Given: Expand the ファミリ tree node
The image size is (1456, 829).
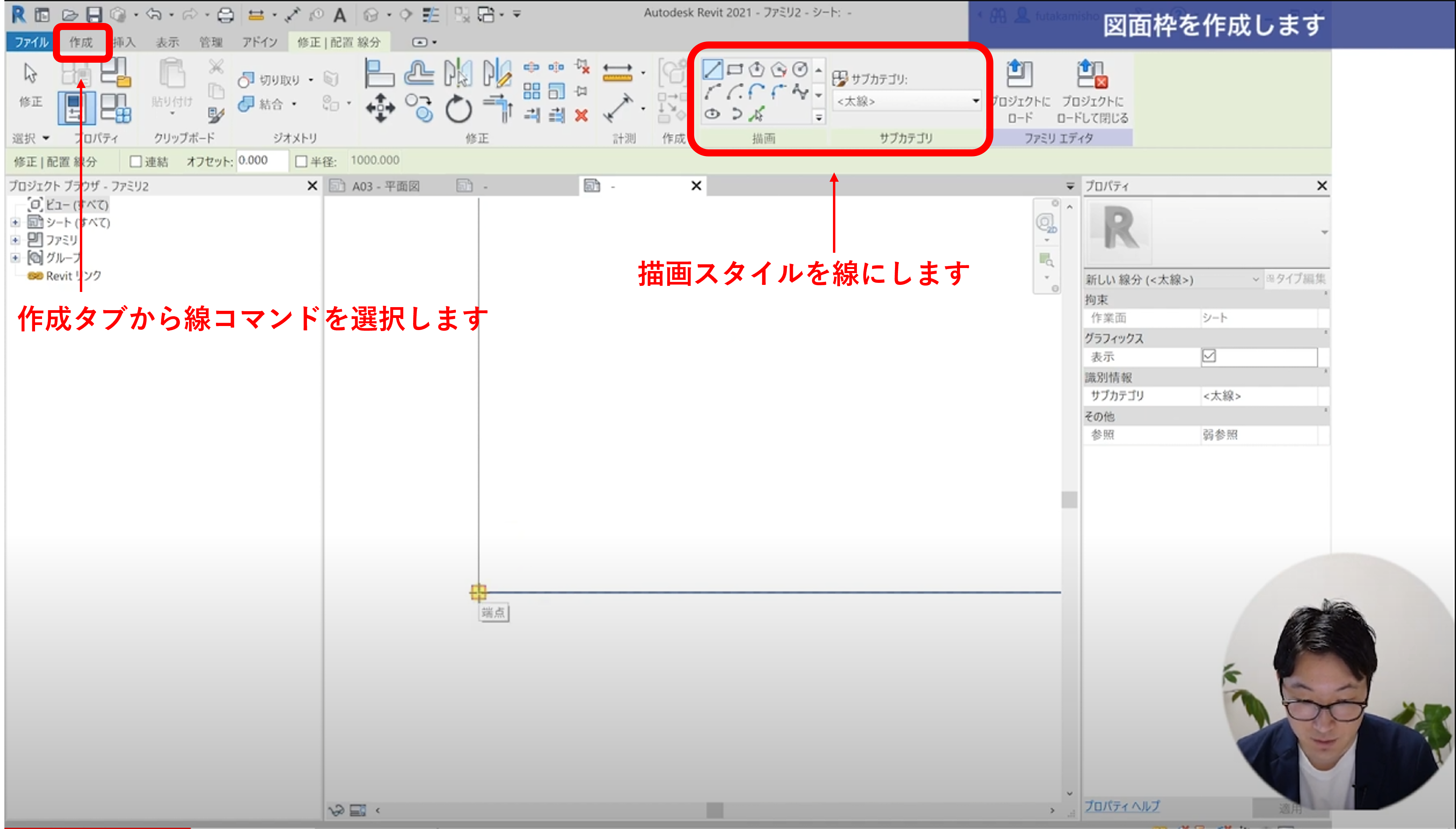Looking at the screenshot, I should [x=16, y=240].
